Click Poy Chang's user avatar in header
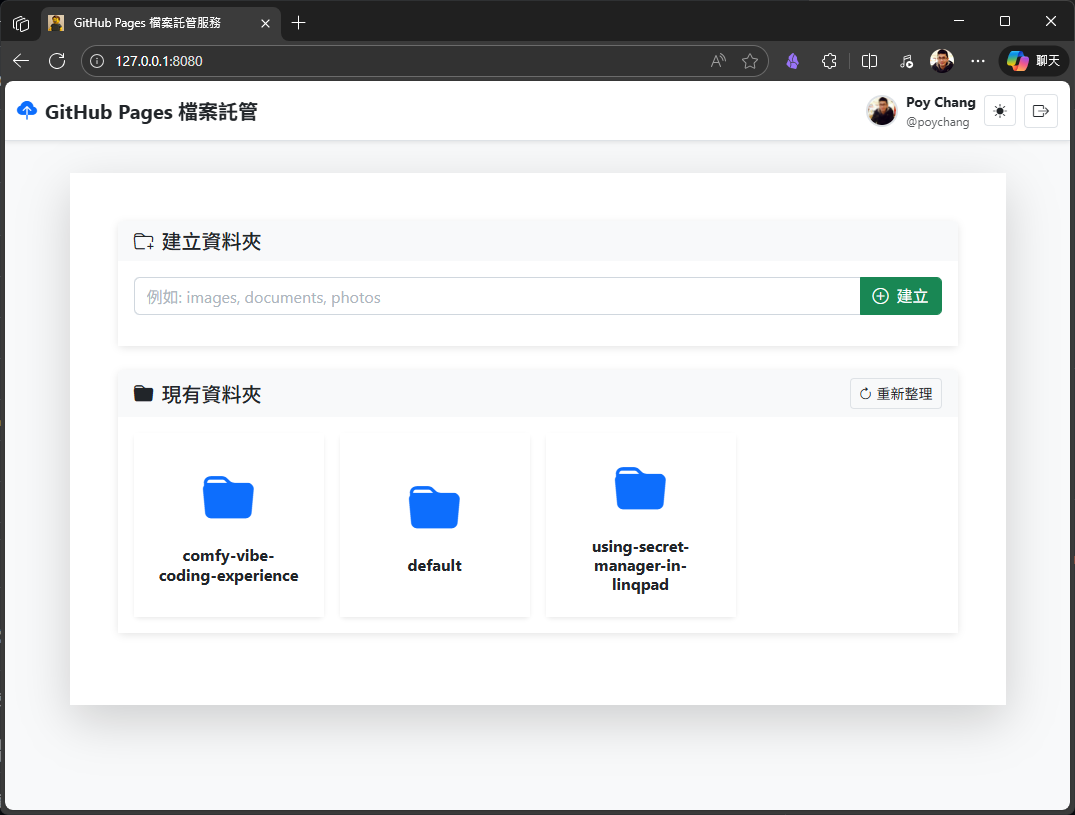 [x=881, y=111]
